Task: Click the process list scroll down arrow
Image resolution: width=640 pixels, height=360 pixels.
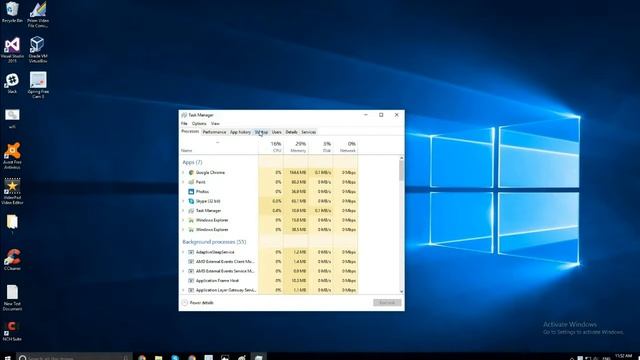Action: point(402,291)
